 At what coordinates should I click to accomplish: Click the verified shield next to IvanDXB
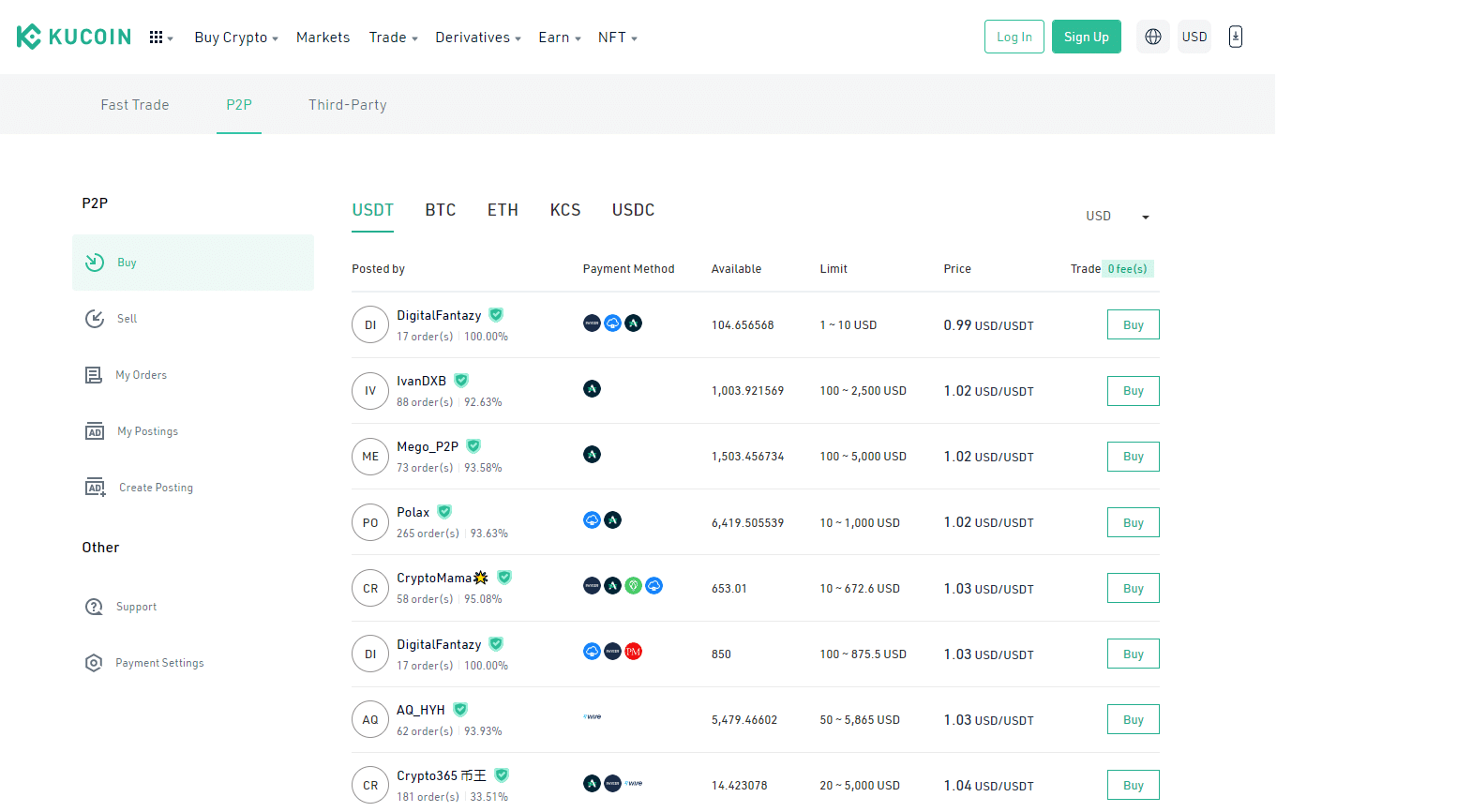click(x=461, y=381)
